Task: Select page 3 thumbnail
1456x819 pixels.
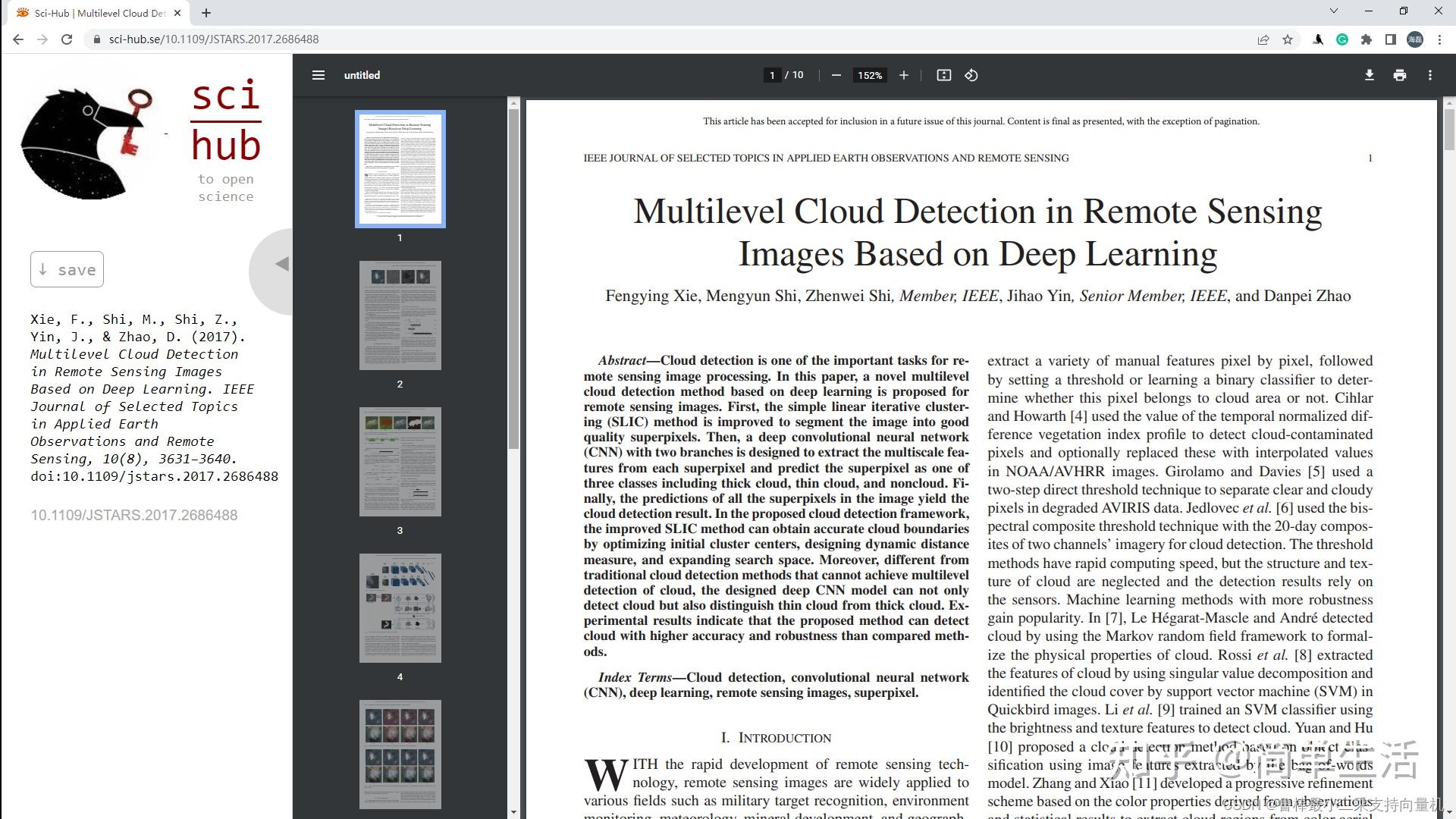Action: point(400,462)
